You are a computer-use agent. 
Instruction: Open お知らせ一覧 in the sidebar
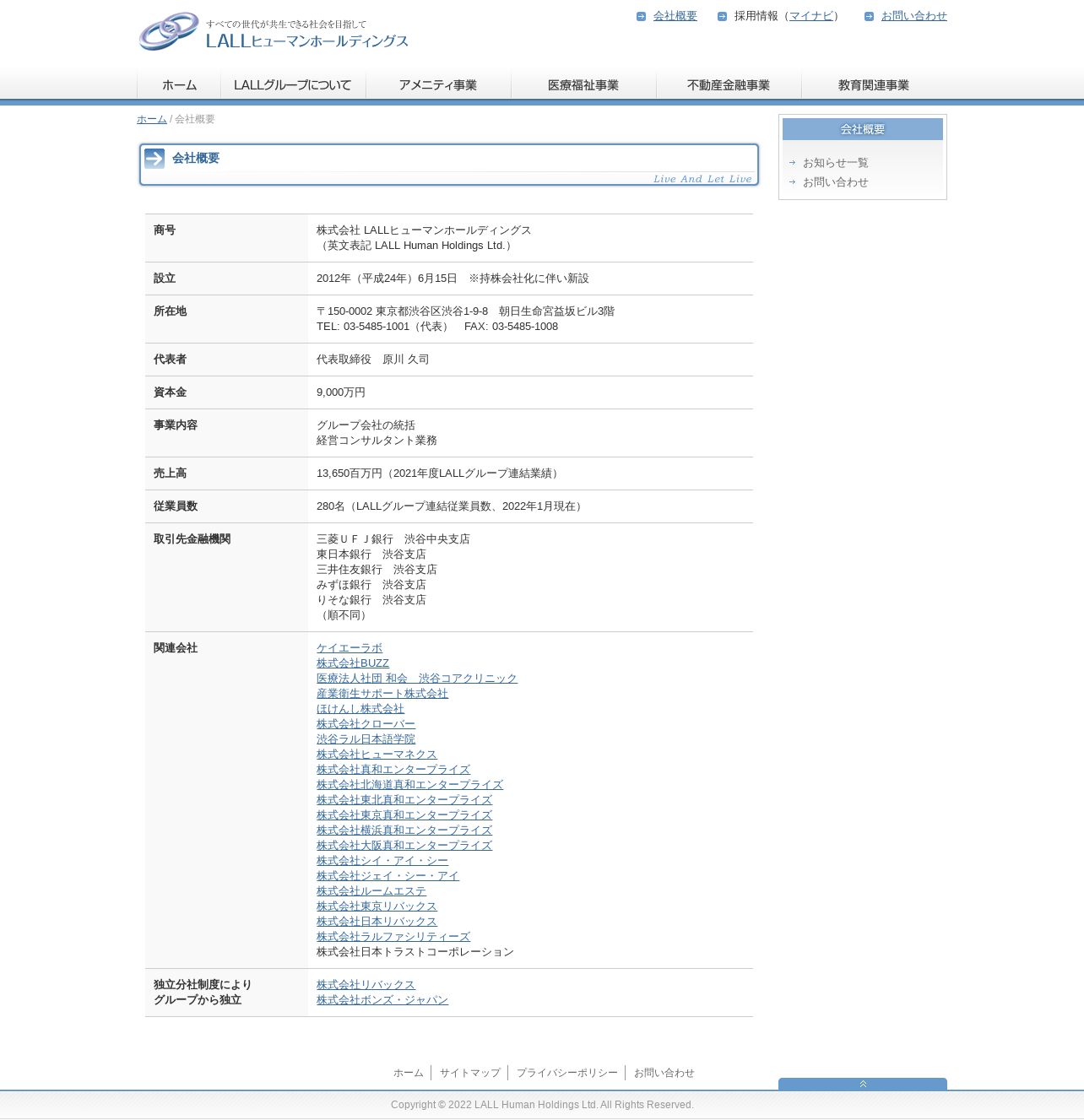click(x=836, y=163)
